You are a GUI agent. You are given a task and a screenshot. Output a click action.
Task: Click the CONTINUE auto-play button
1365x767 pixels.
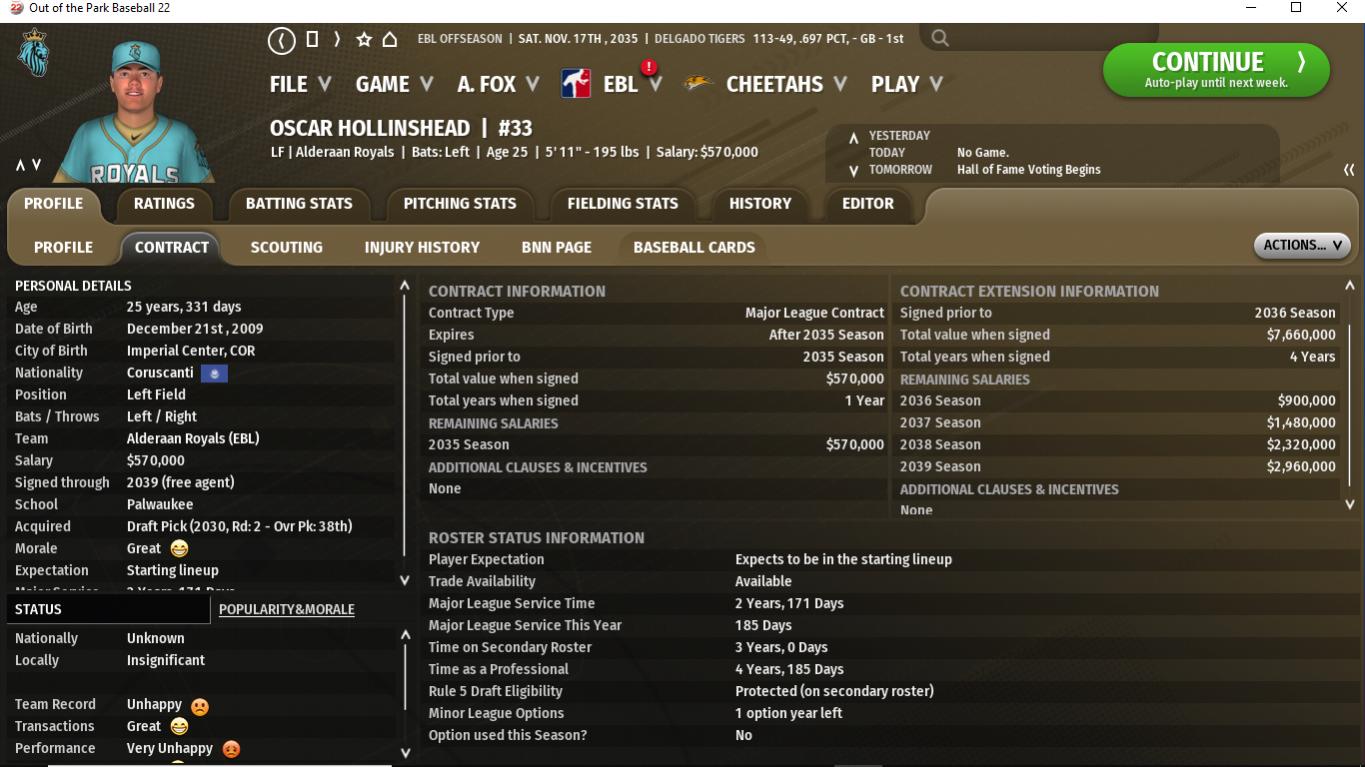[x=1216, y=70]
